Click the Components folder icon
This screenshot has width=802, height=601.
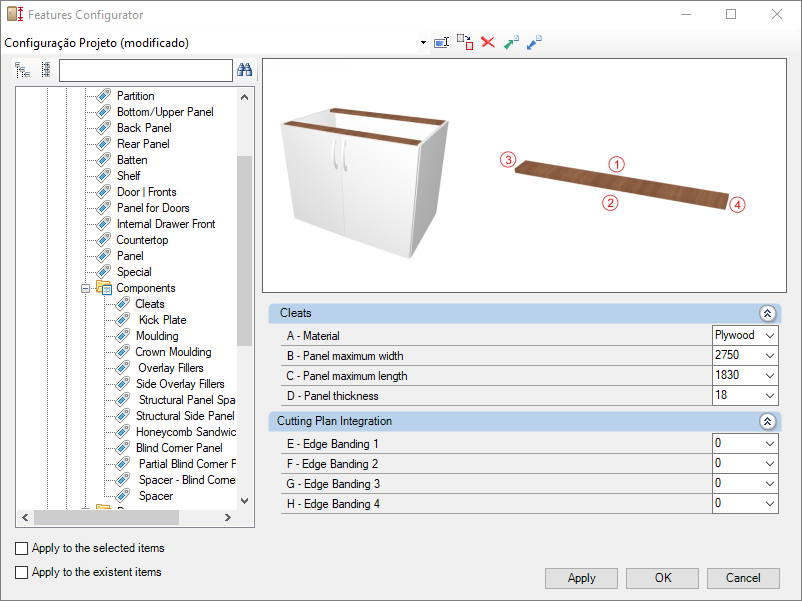[104, 287]
